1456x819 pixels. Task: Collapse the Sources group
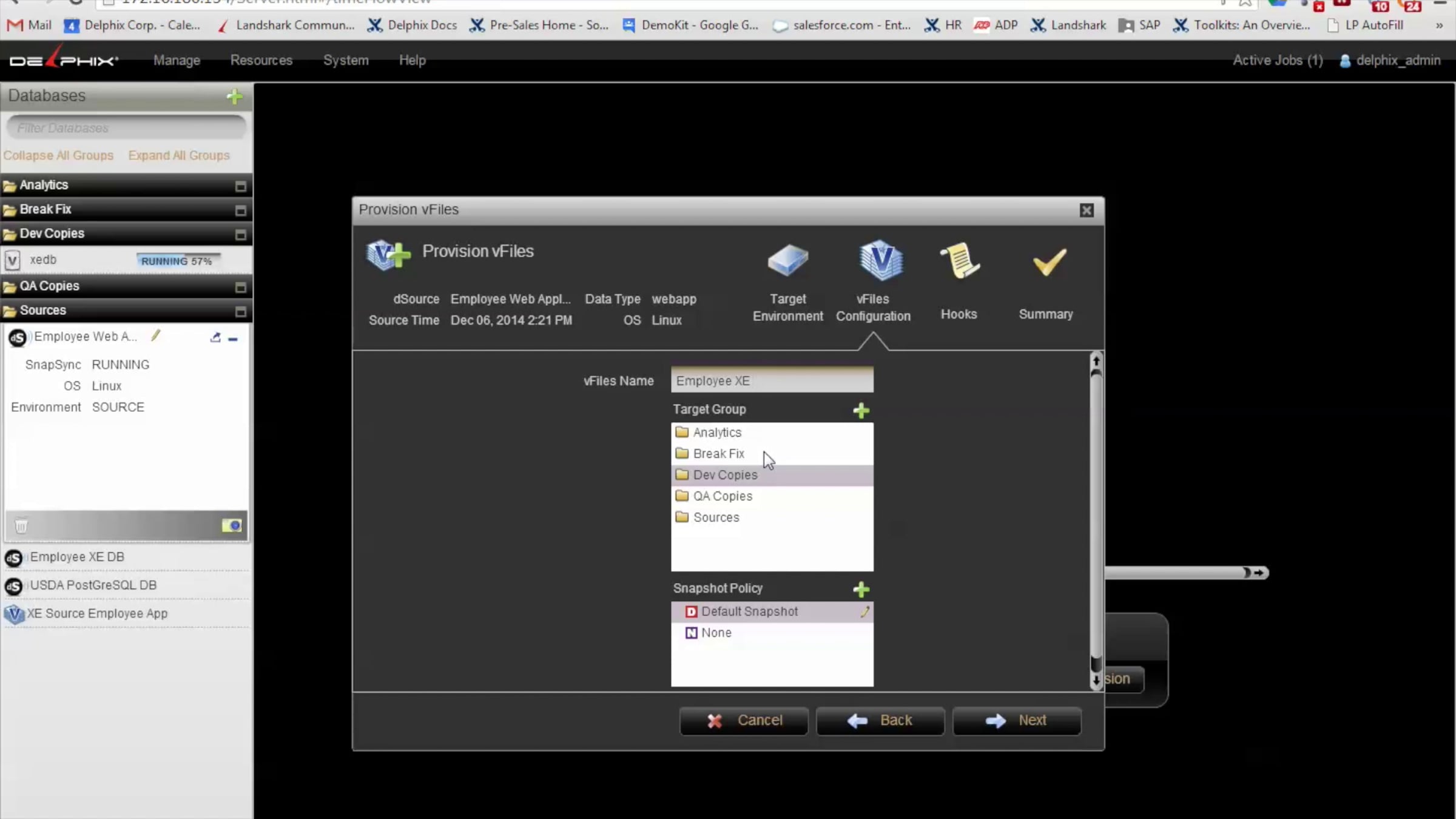click(240, 311)
